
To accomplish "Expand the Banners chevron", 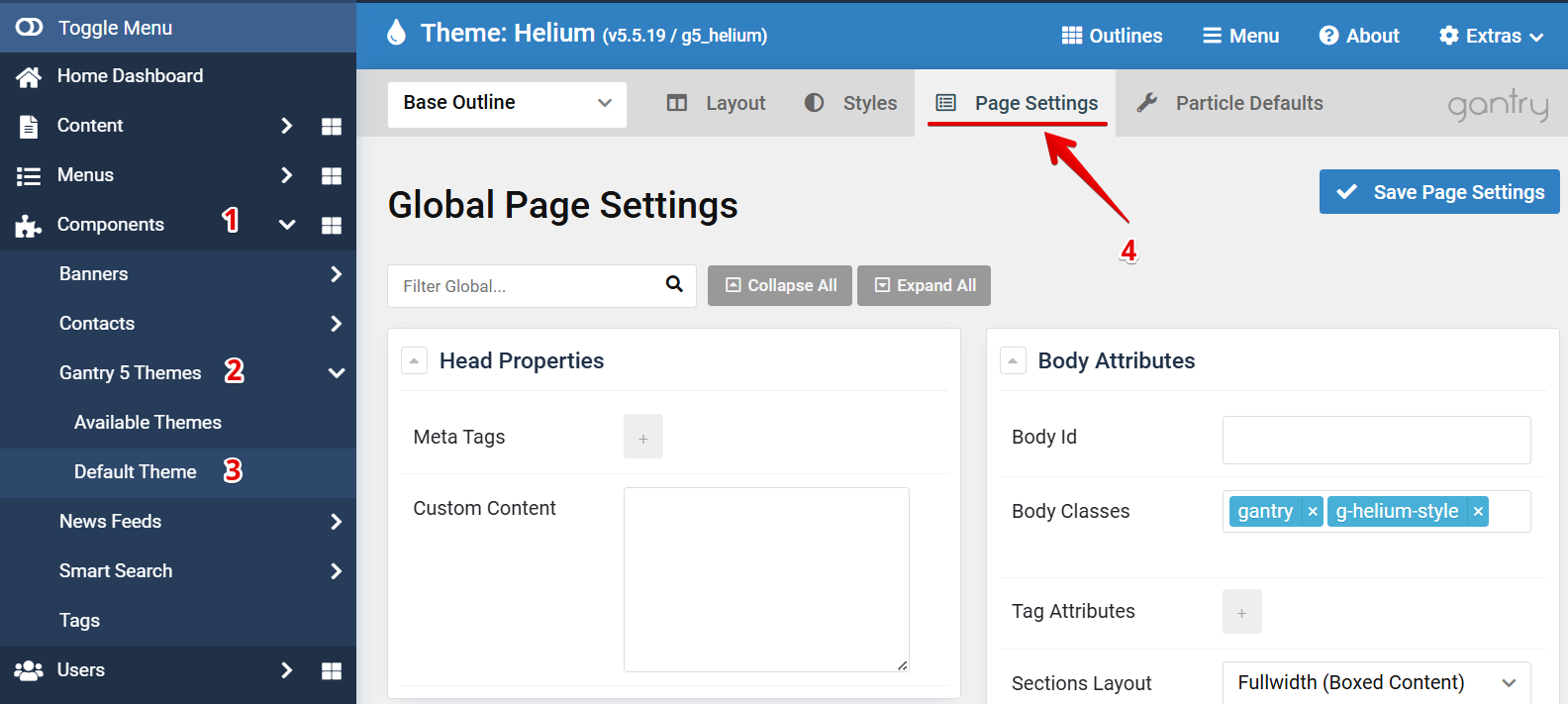I will pyautogui.click(x=337, y=274).
